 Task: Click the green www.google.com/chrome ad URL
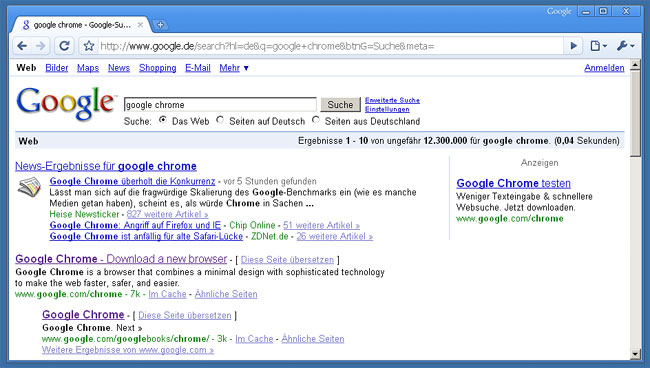point(510,218)
